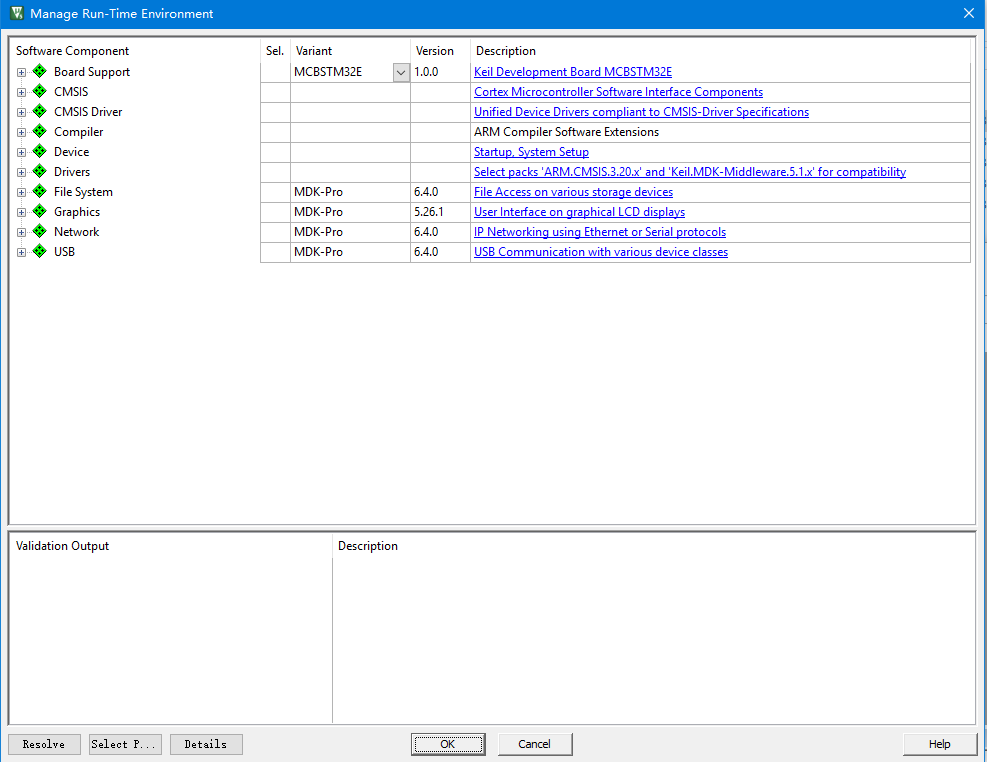Image resolution: width=987 pixels, height=762 pixels.
Task: Open USB Communication with device classes link
Action: coord(601,252)
